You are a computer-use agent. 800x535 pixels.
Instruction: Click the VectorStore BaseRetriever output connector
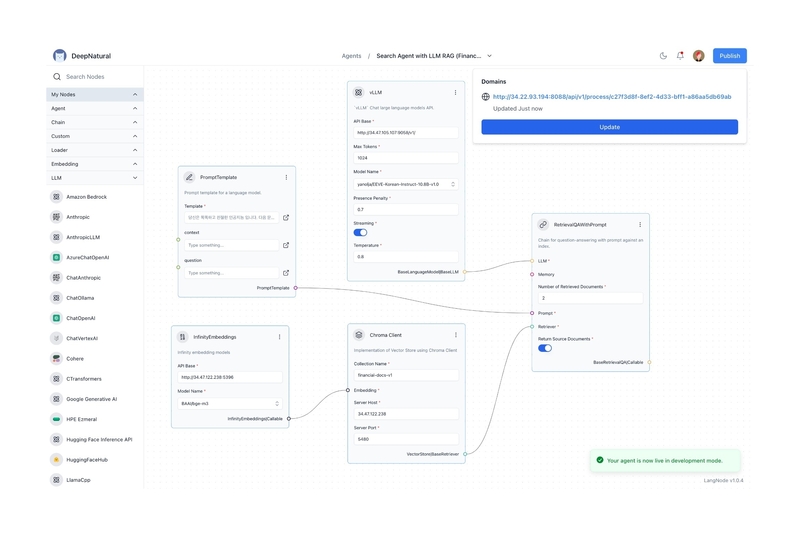[x=465, y=454]
